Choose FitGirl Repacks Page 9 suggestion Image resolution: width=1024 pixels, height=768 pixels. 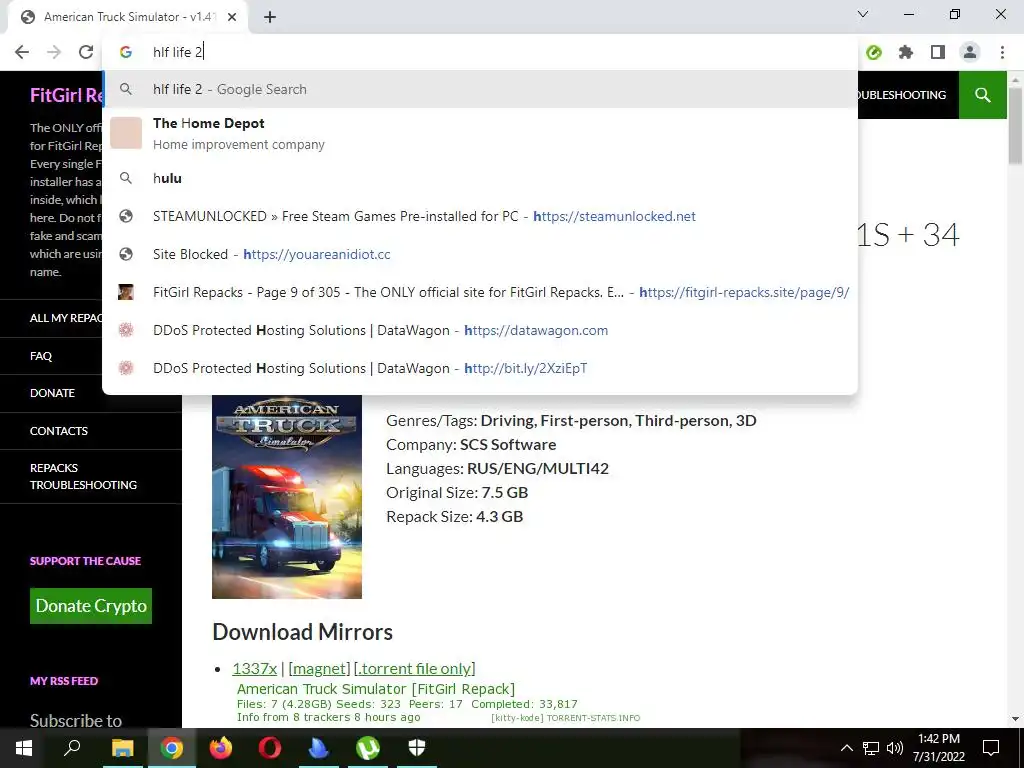(480, 292)
